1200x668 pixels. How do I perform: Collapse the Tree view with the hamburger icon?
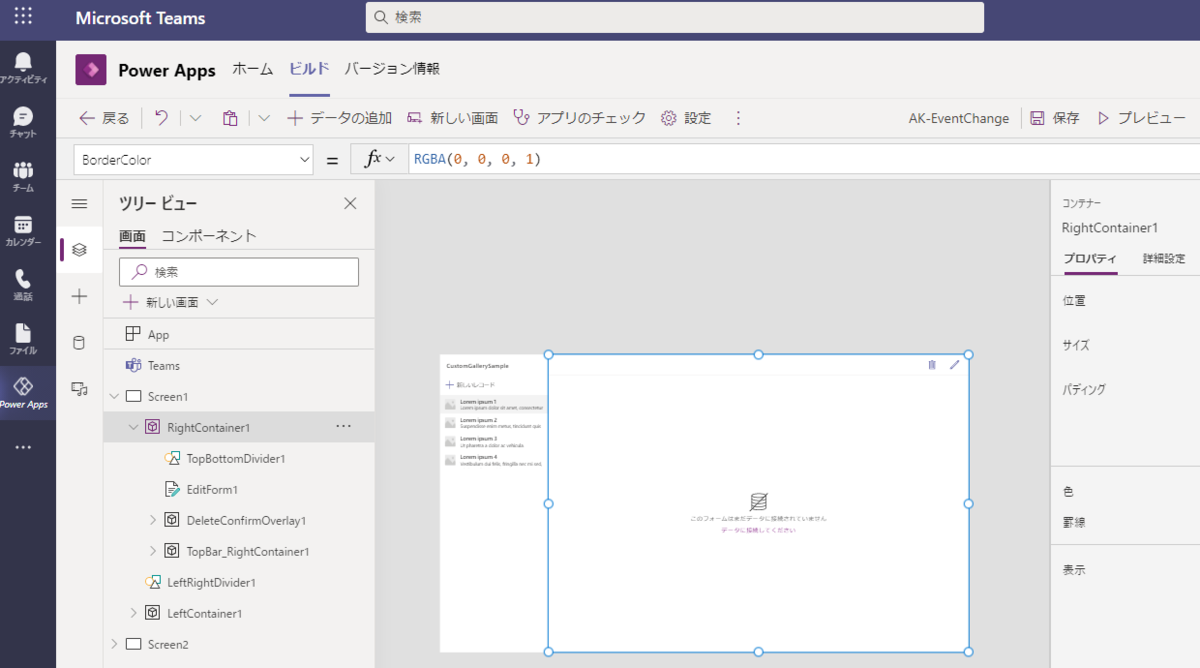click(79, 203)
